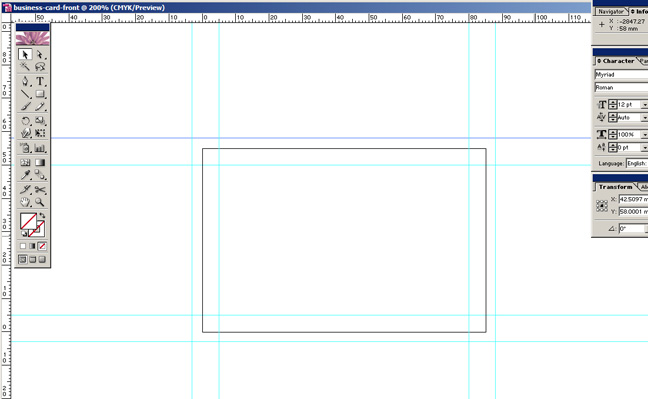This screenshot has height=399, width=648.
Task: Select the transform reference point grid
Action: click(x=602, y=205)
